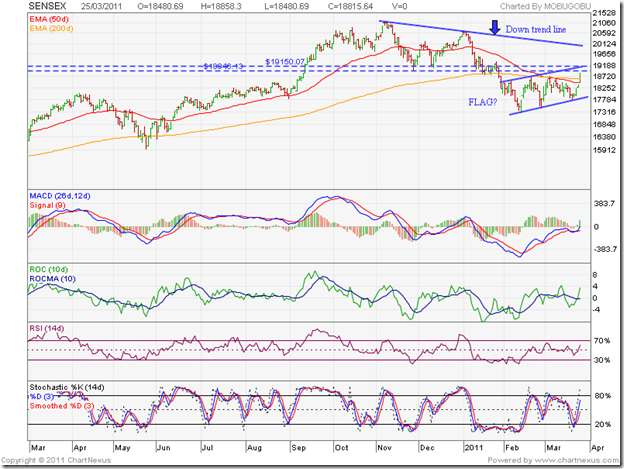Image resolution: width=624 pixels, height=469 pixels.
Task: Click the Signal (9) legend label
Action: [48, 205]
